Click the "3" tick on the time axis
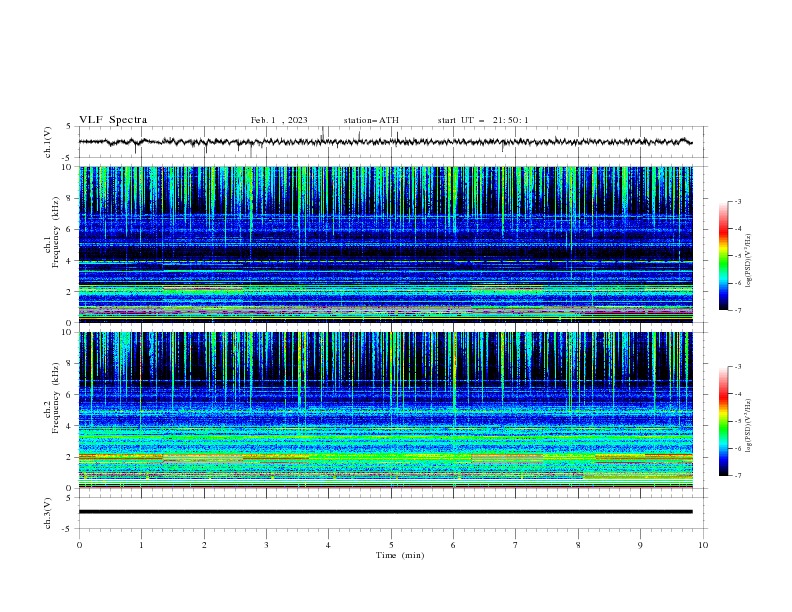 [x=266, y=545]
